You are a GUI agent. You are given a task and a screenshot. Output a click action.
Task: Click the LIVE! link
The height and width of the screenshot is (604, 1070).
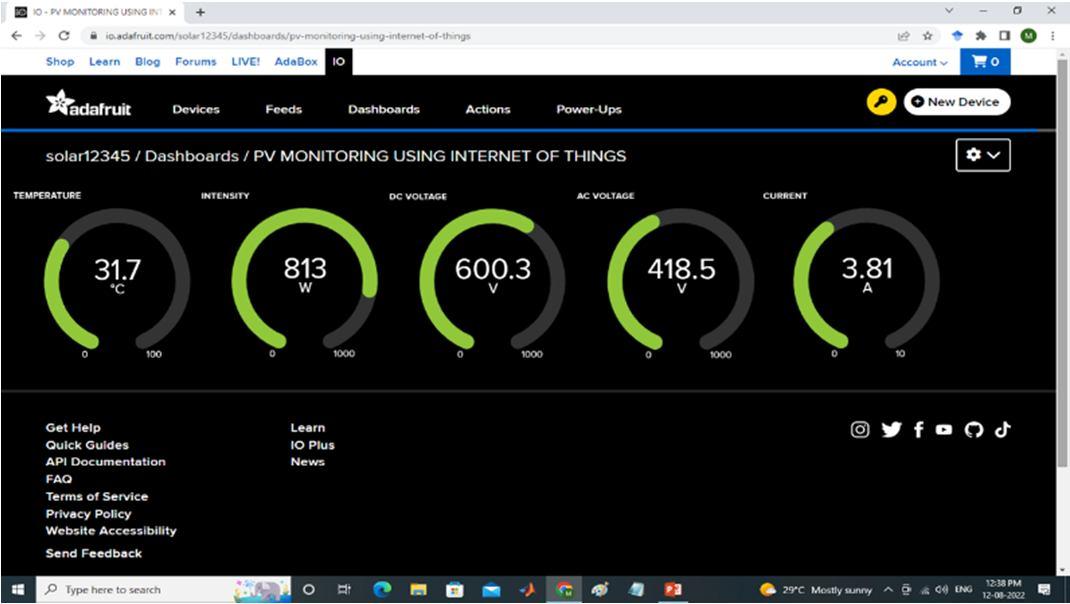pos(246,61)
